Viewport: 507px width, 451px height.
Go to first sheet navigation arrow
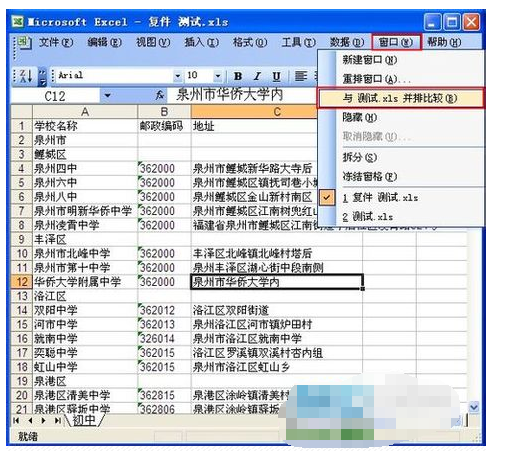16,421
